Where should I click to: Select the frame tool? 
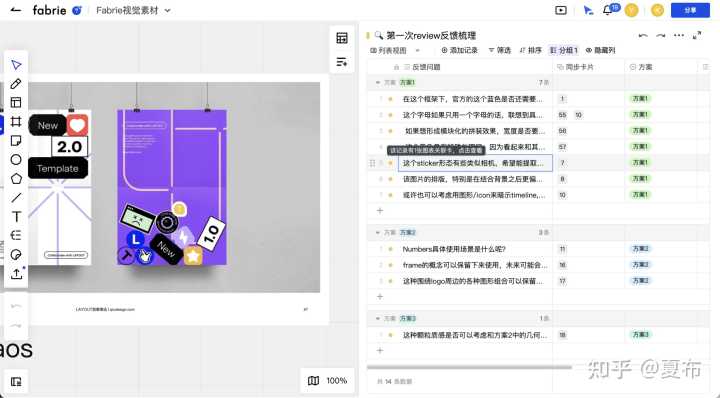[x=16, y=121]
